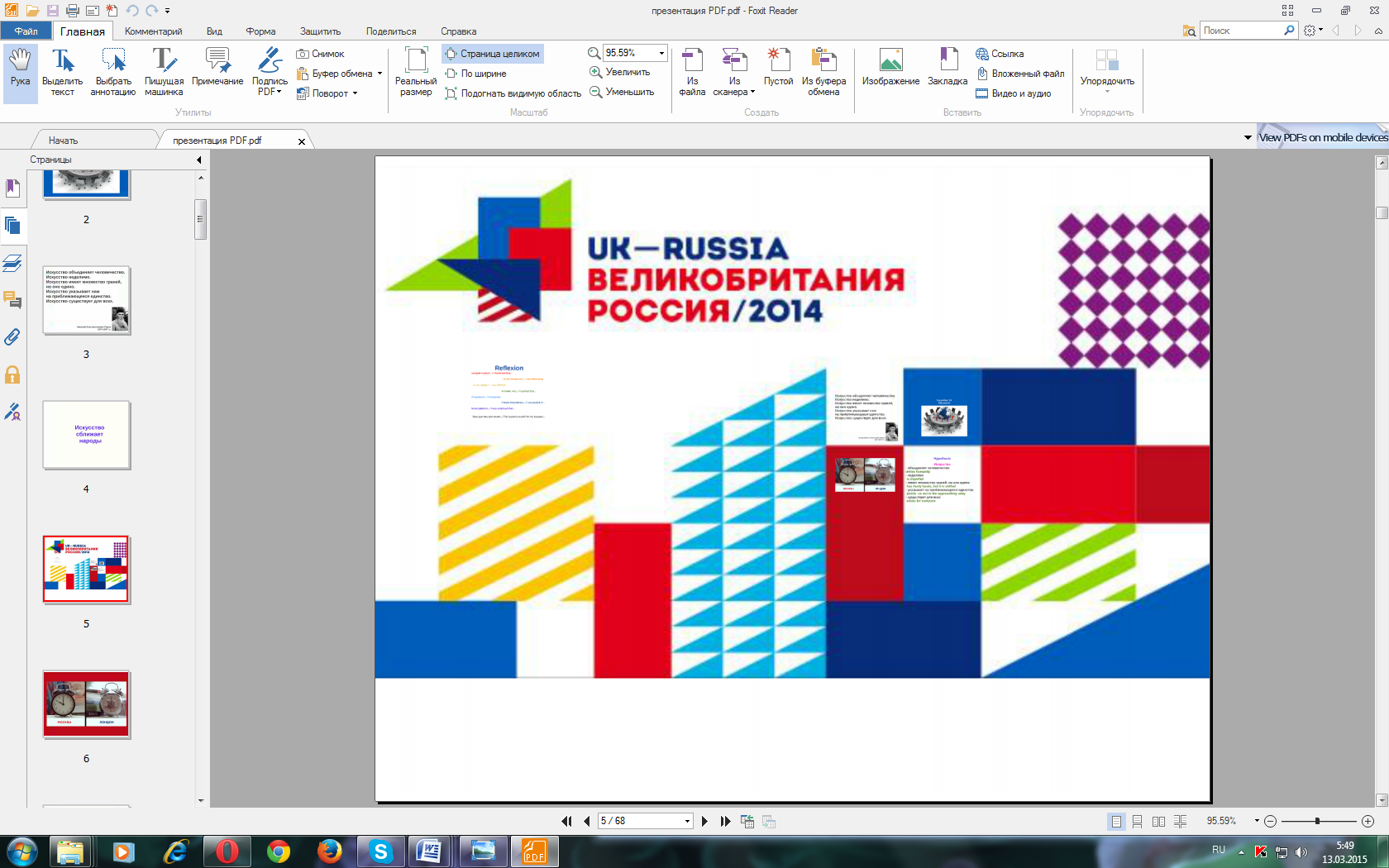Viewport: 1389px width, 868px height.
Task: Open the Comments sidebar panel
Action: (12, 300)
